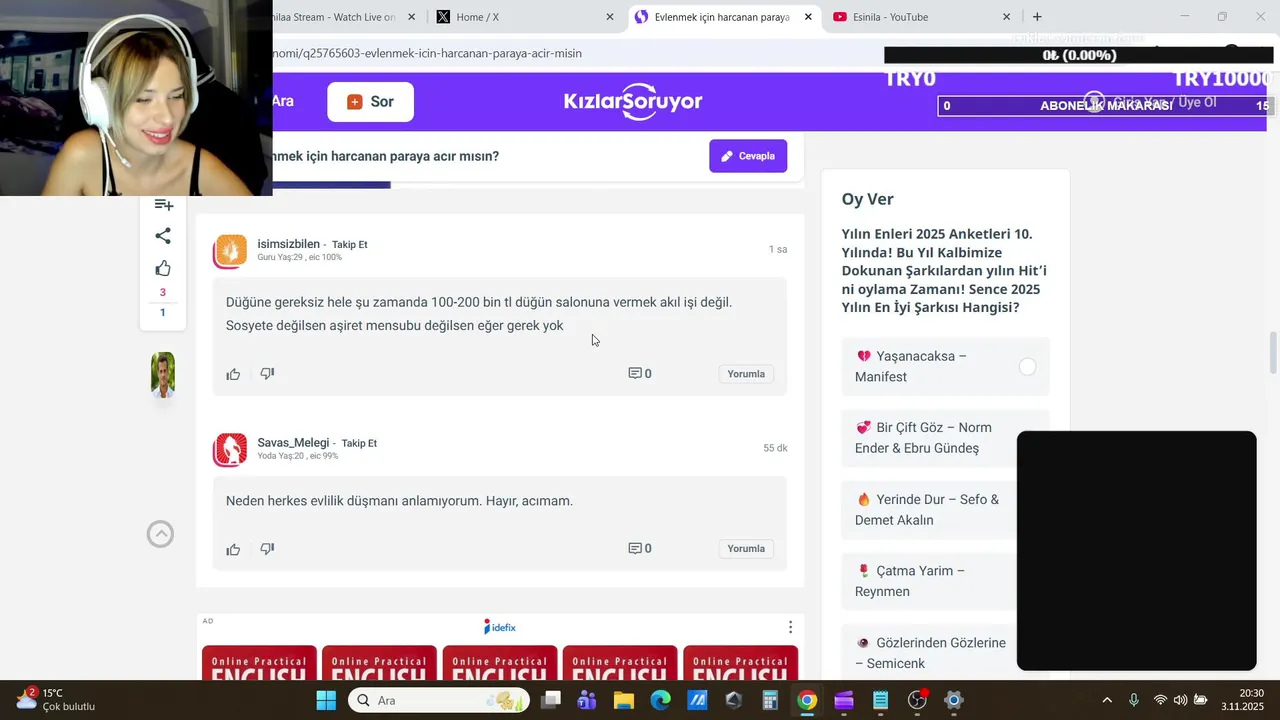Image resolution: width=1280 pixels, height=720 pixels.
Task: Open isimsizbilen's avatar profile picture
Action: point(230,250)
